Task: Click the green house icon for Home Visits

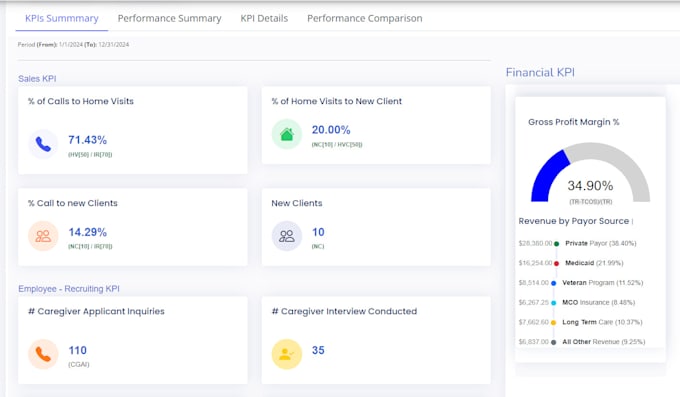Action: coord(287,134)
